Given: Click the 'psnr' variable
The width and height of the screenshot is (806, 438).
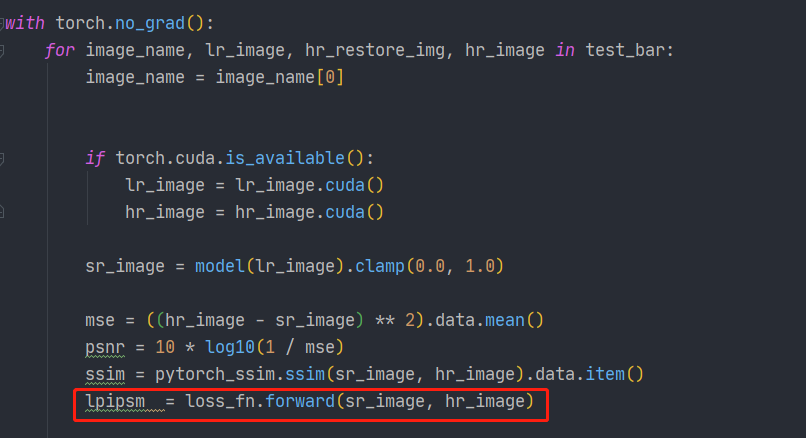Looking at the screenshot, I should [x=105, y=348].
